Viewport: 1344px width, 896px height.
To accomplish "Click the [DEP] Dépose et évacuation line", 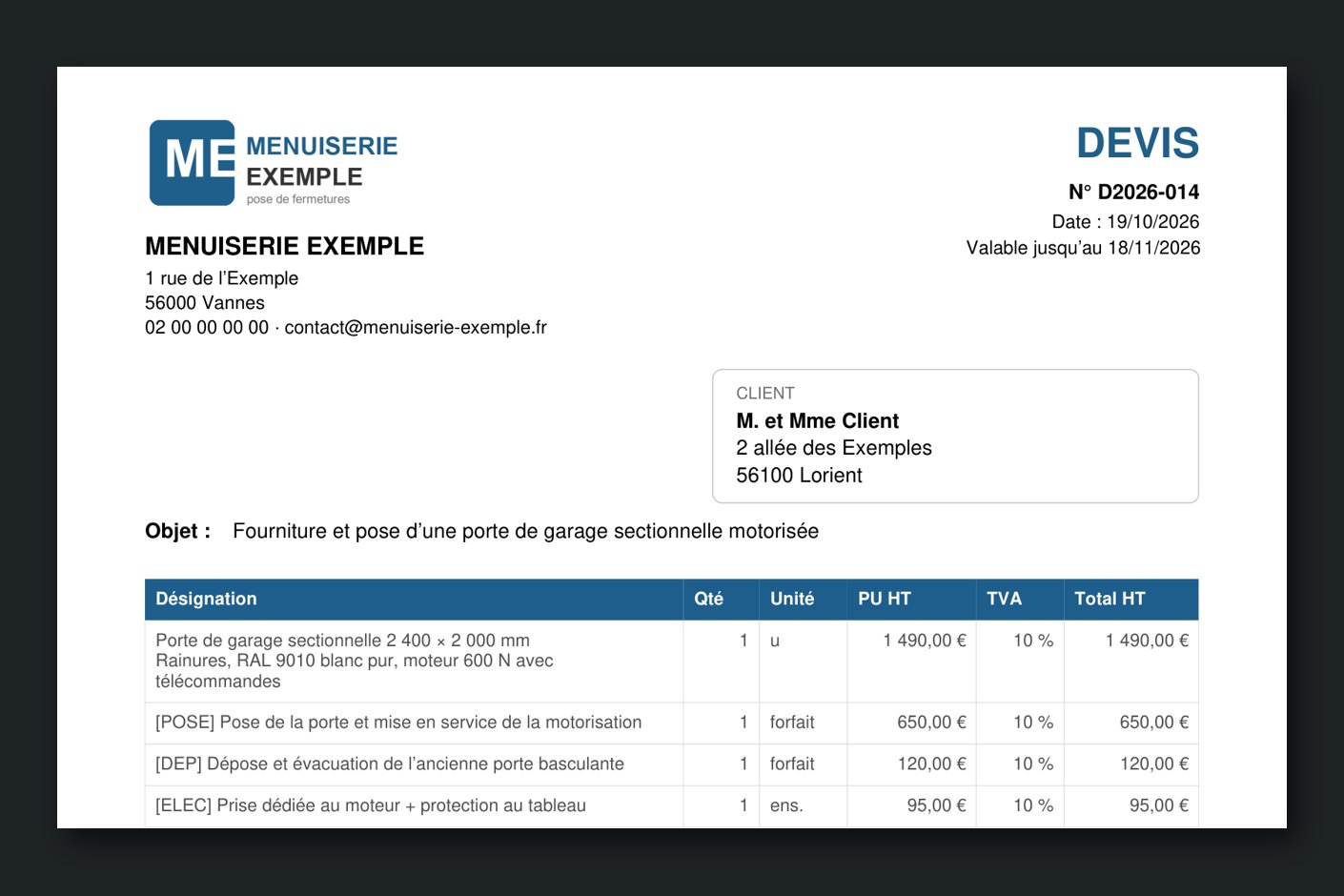I will (390, 764).
